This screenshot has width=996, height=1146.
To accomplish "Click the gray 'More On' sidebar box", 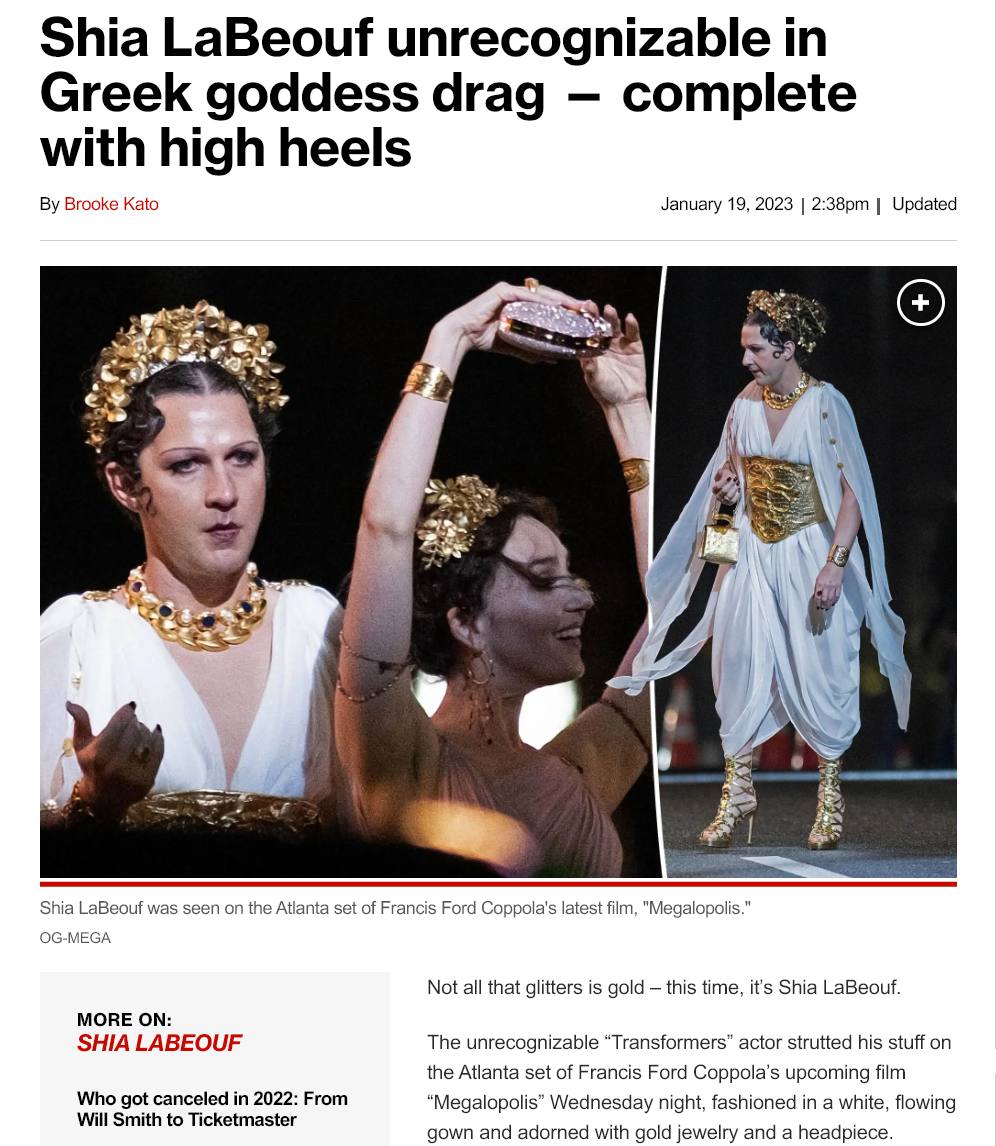I will (x=215, y=1059).
